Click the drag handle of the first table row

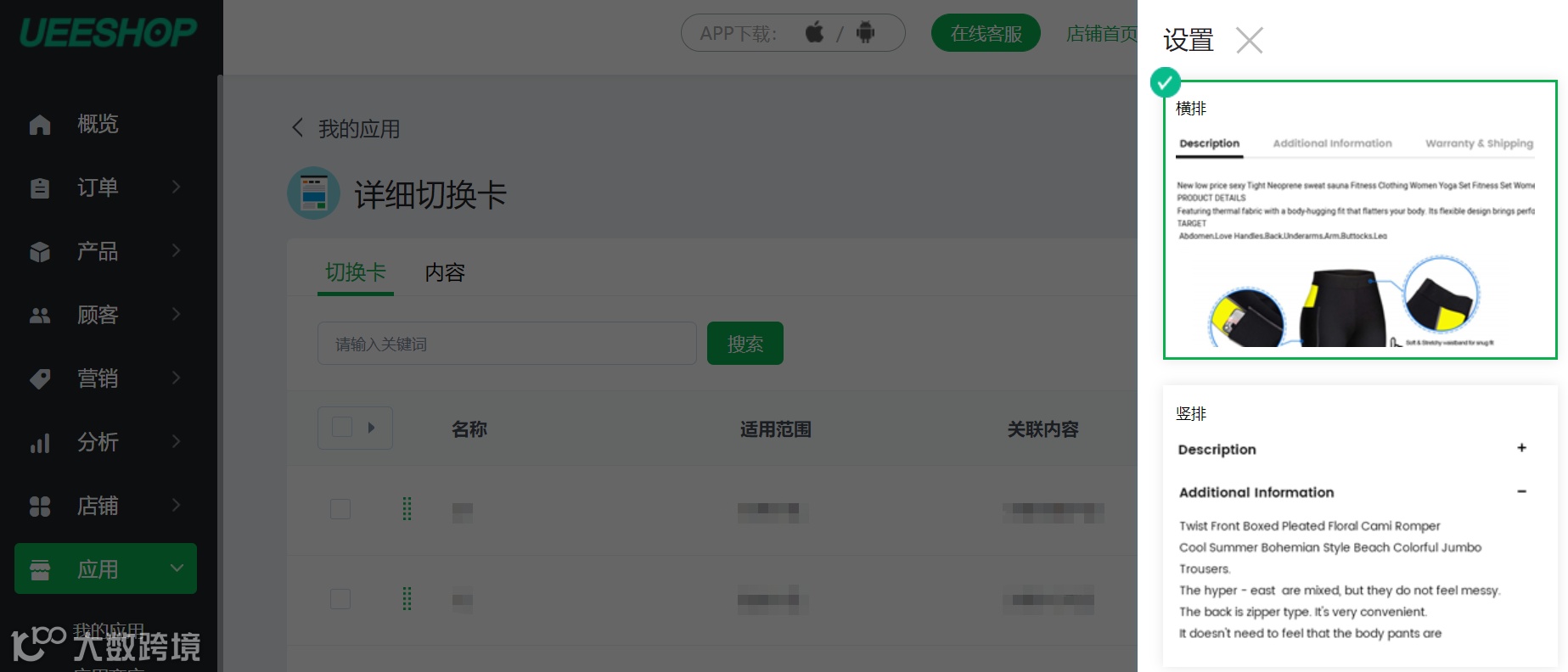tap(407, 508)
